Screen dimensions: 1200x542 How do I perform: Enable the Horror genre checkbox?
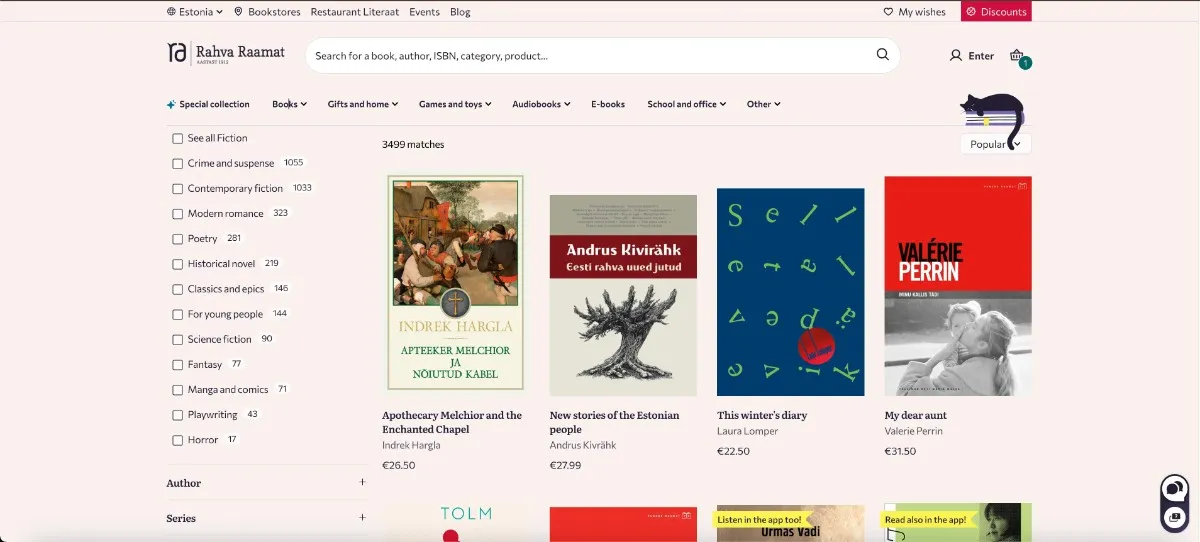click(x=177, y=440)
